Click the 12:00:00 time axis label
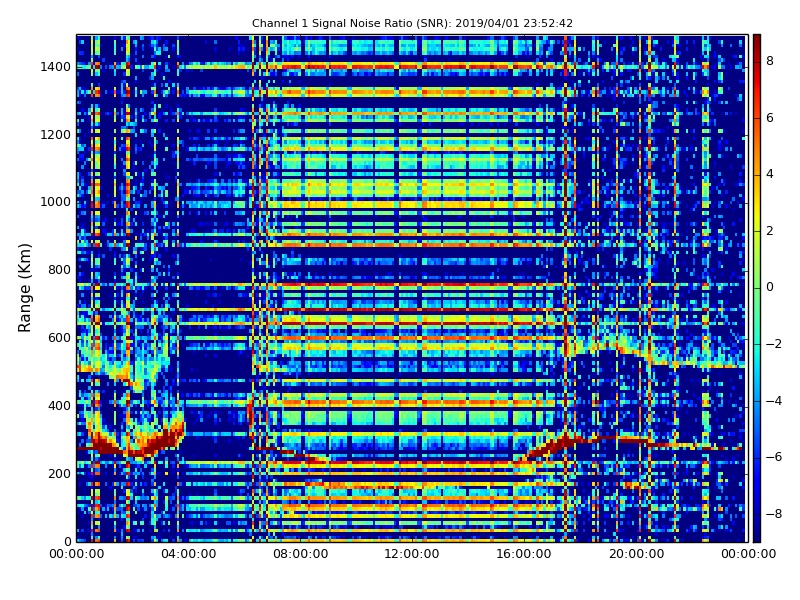 tap(412, 554)
